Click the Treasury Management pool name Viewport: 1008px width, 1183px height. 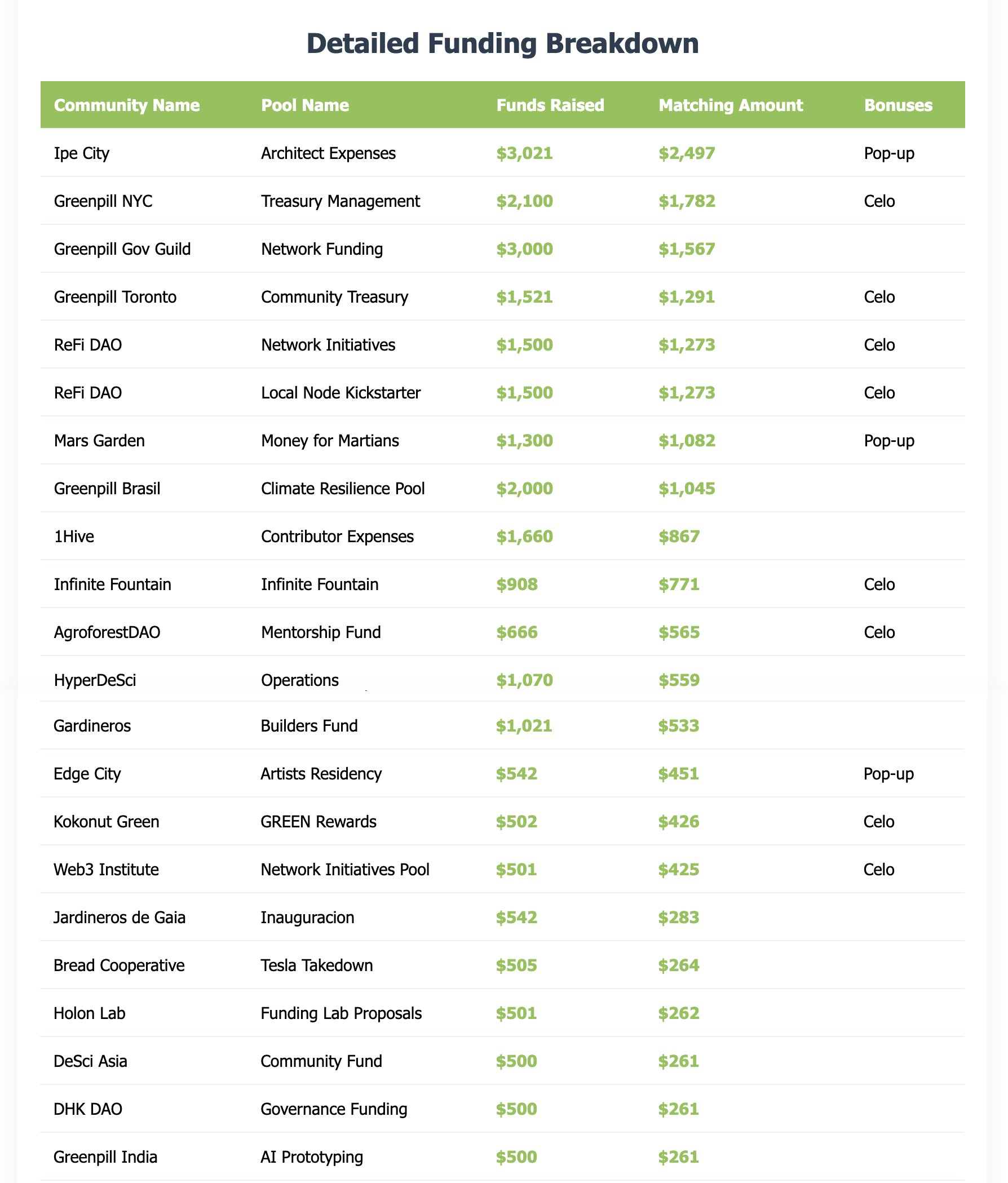click(x=340, y=201)
